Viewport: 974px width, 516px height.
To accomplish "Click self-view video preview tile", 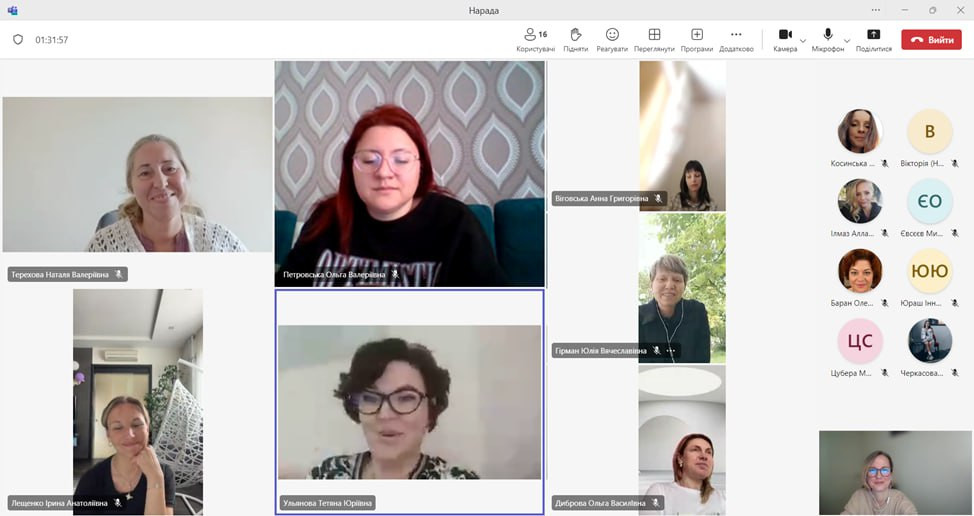I will 895,473.
